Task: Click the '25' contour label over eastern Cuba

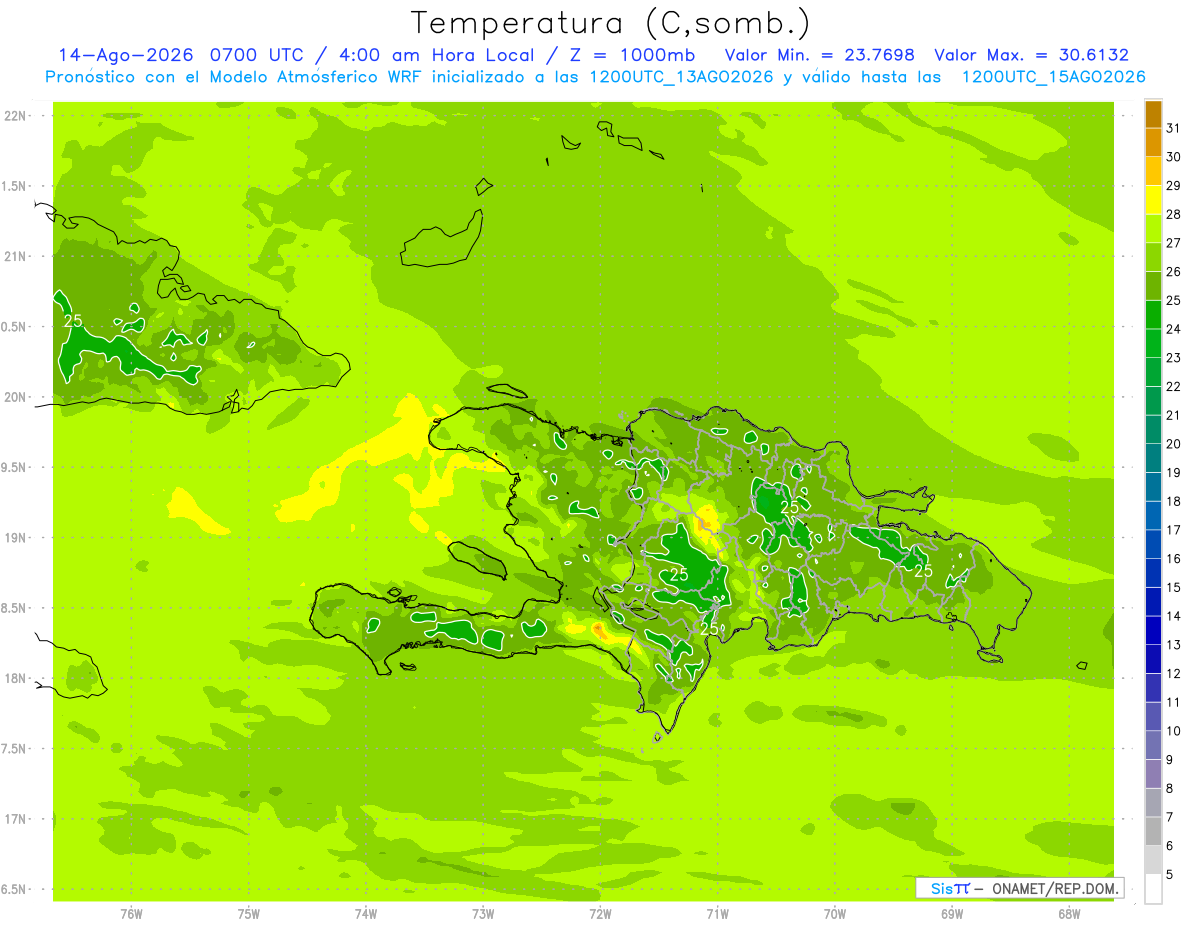Action: point(73,321)
